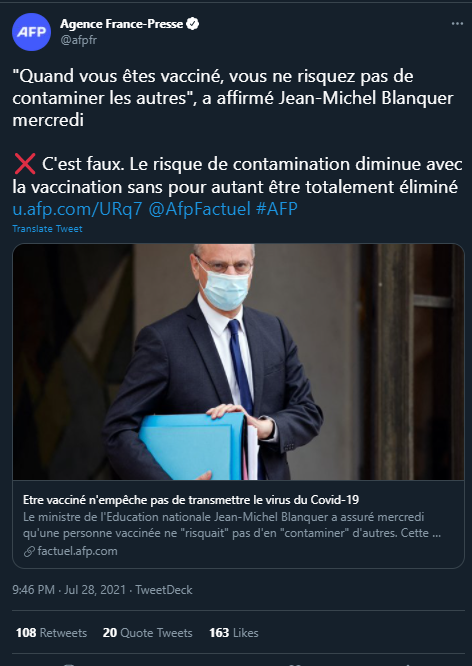The width and height of the screenshot is (472, 666).
Task: Follow the u.afp.com/URq7 link
Action: tap(77, 209)
